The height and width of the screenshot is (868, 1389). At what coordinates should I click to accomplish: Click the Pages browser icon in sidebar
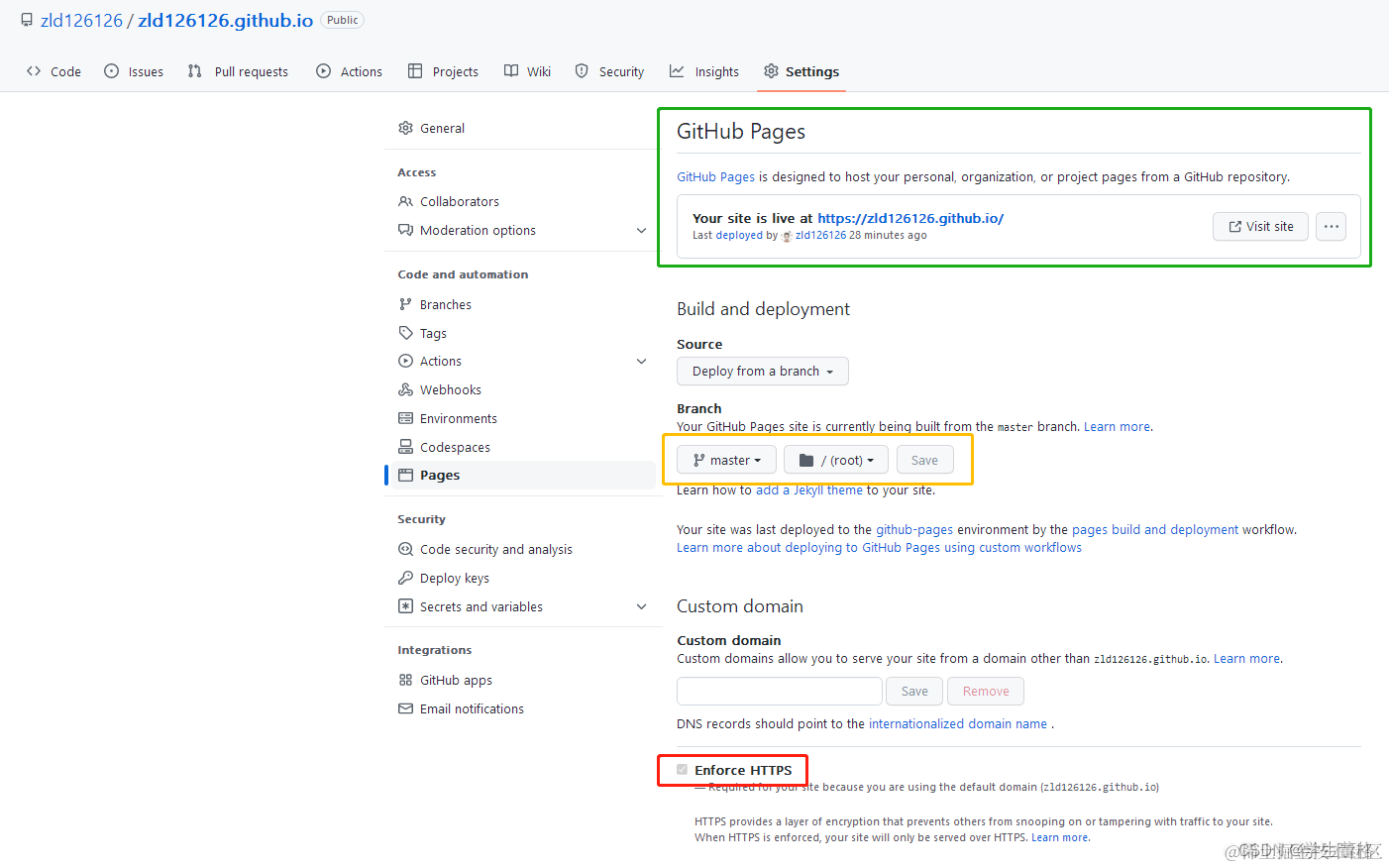[x=405, y=475]
